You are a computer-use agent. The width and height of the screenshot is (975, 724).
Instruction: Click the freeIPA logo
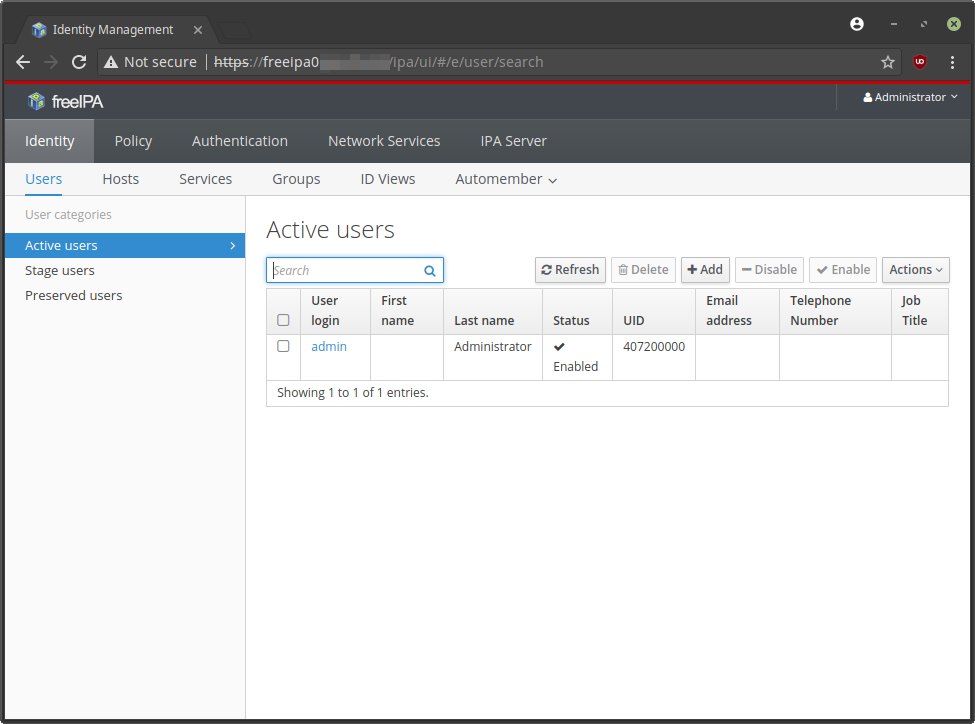(66, 100)
